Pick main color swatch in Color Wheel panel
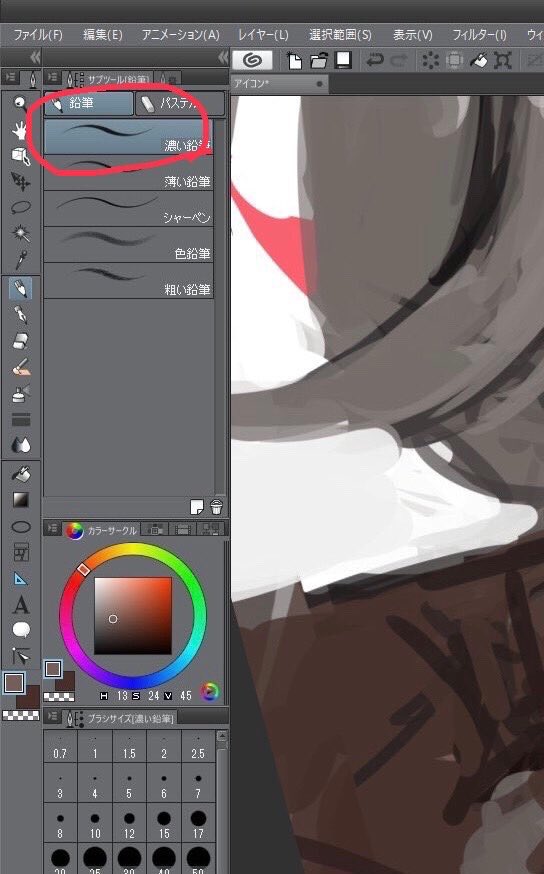 tap(53, 668)
